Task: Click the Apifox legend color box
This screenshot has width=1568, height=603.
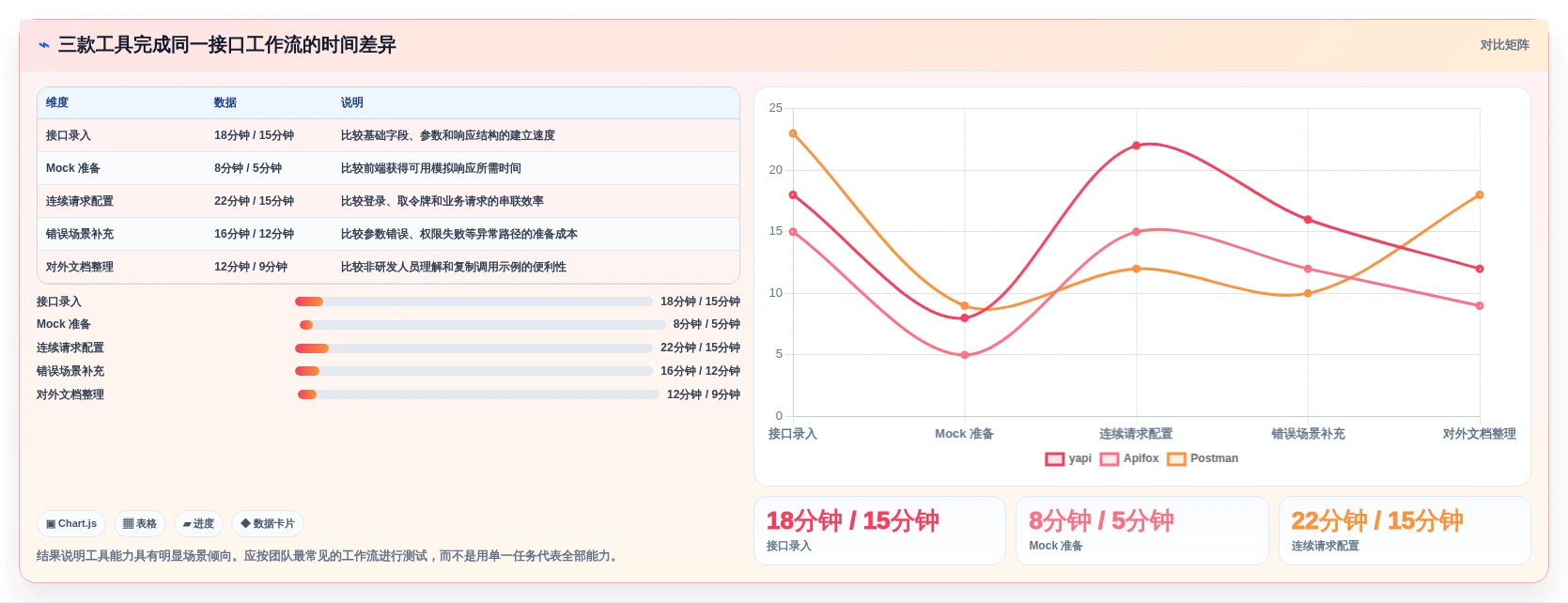Action: (x=1110, y=459)
